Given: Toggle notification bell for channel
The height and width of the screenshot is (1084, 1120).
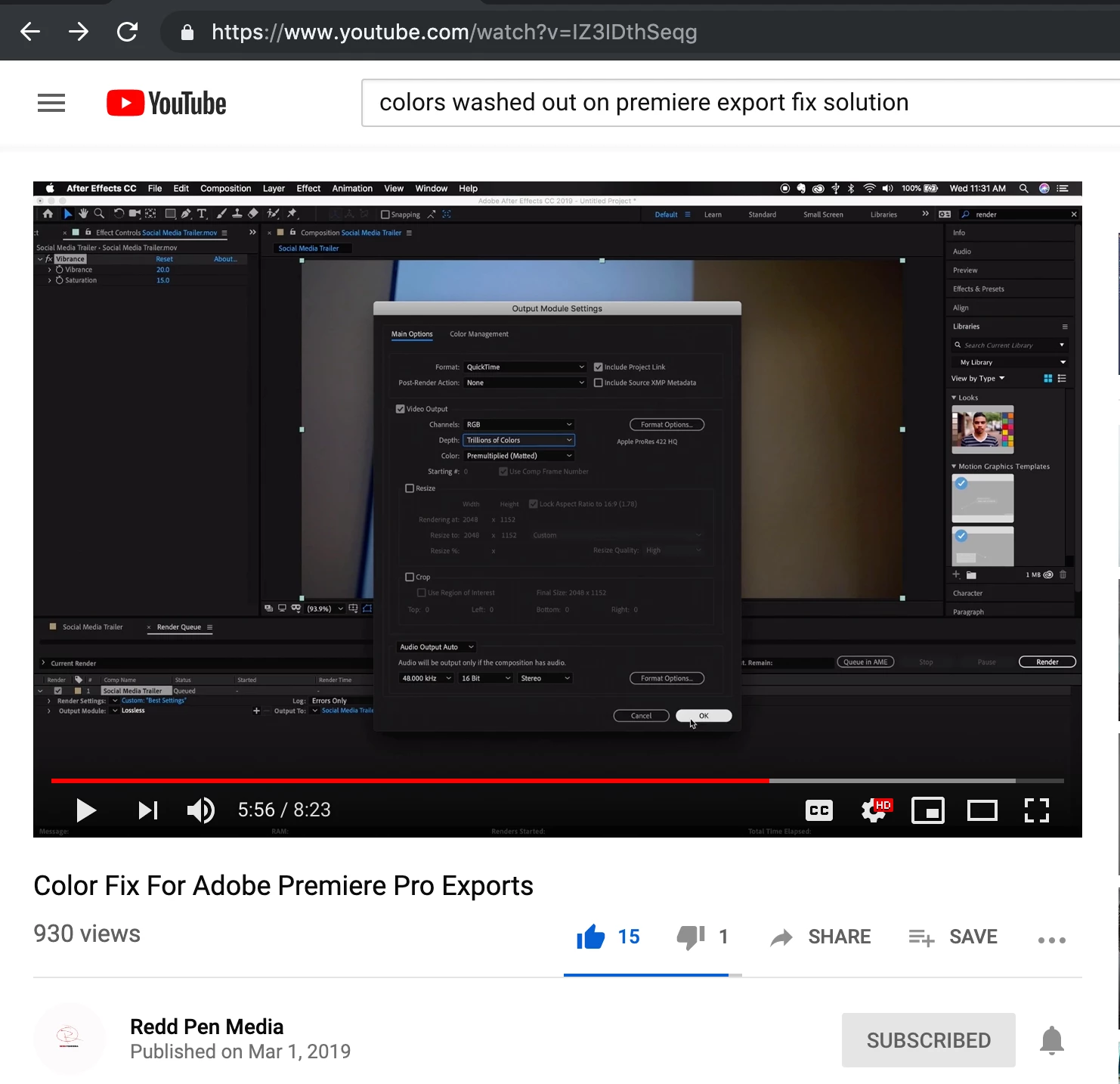Looking at the screenshot, I should pos(1052,1040).
